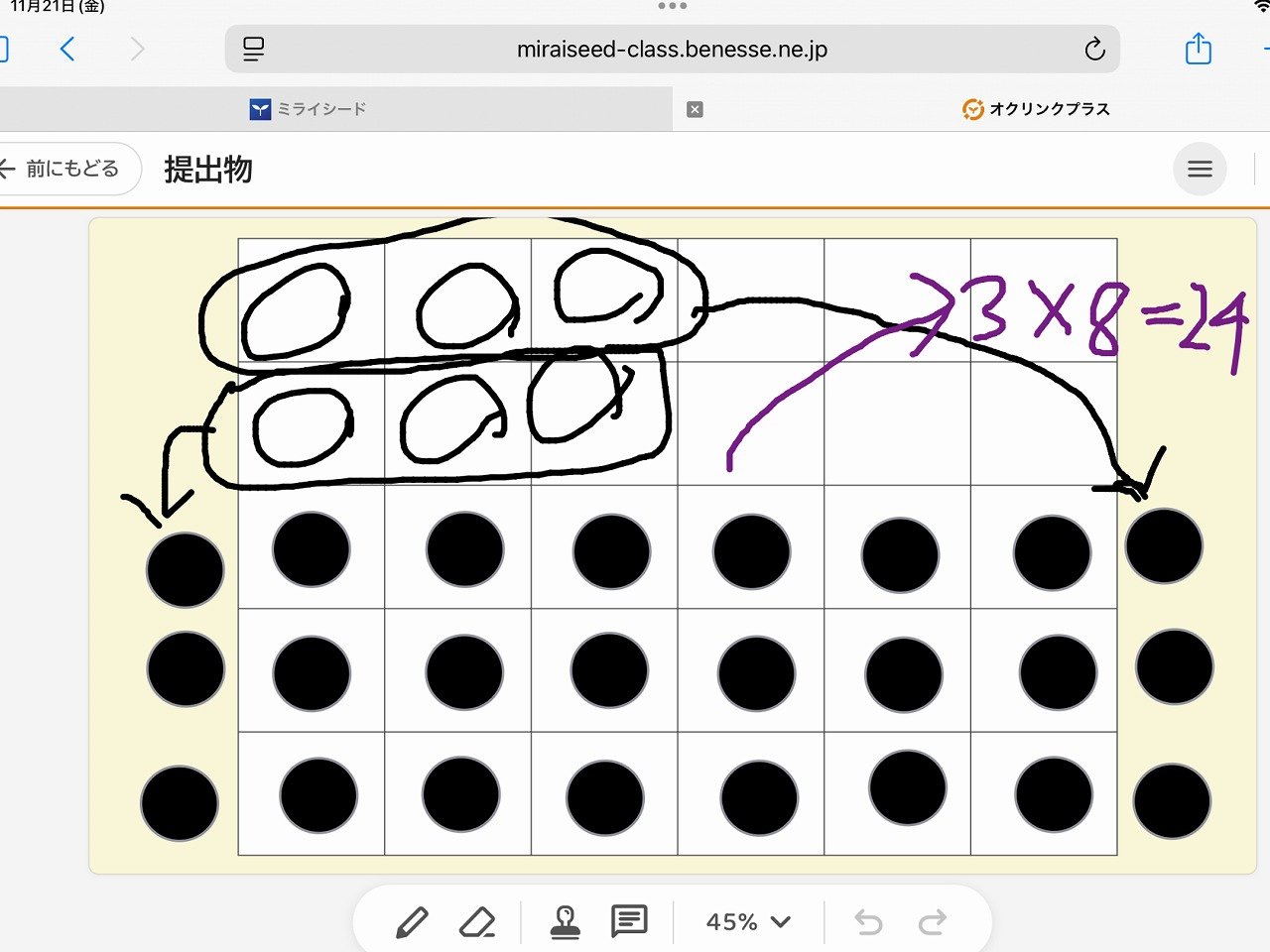Image resolution: width=1270 pixels, height=952 pixels.
Task: Open the 45% zoom dropdown
Action: 748,922
